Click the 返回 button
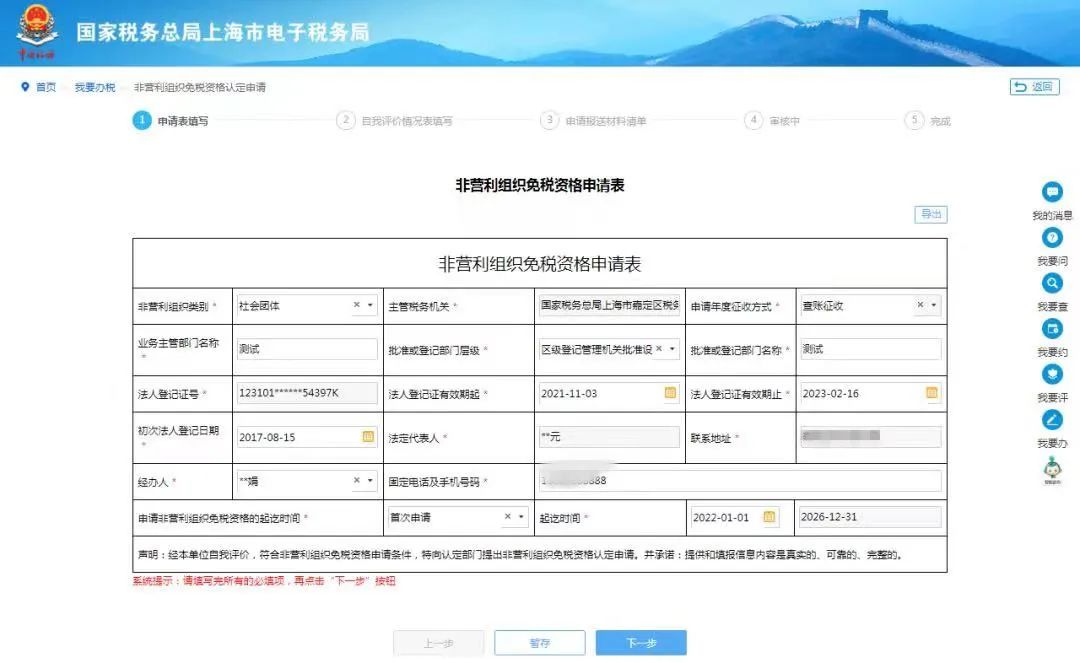Image resolution: width=1080 pixels, height=663 pixels. click(x=1035, y=87)
